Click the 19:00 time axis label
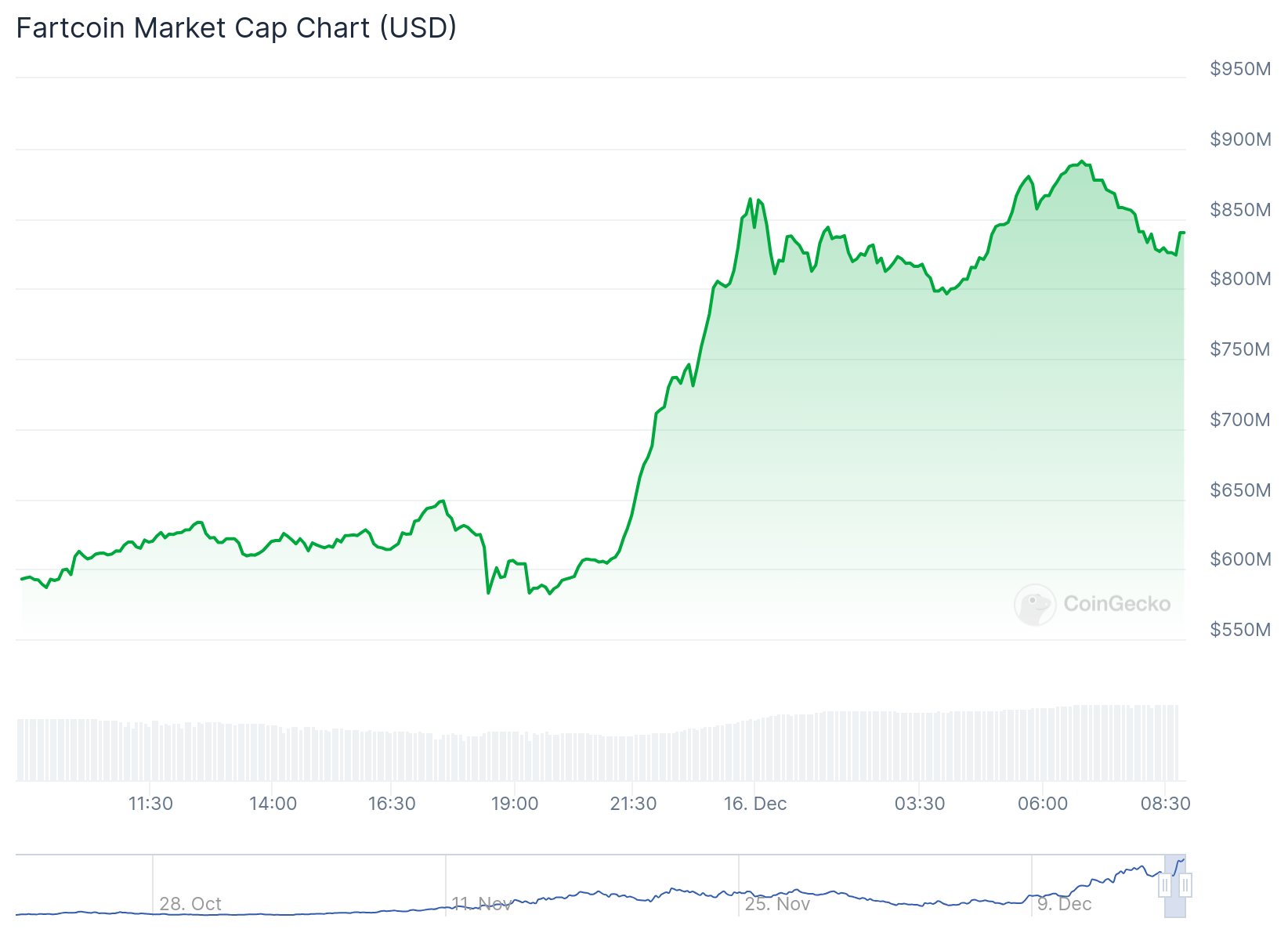Image resolution: width=1288 pixels, height=940 pixels. coord(515,804)
